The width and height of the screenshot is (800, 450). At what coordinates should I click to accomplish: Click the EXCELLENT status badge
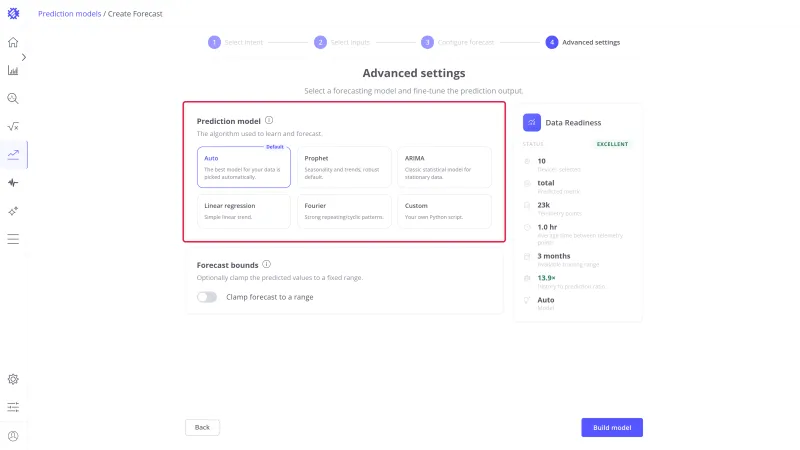(612, 144)
